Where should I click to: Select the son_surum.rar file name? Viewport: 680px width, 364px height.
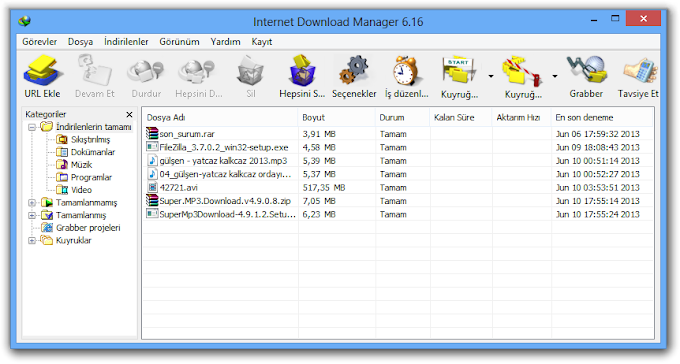pos(187,134)
